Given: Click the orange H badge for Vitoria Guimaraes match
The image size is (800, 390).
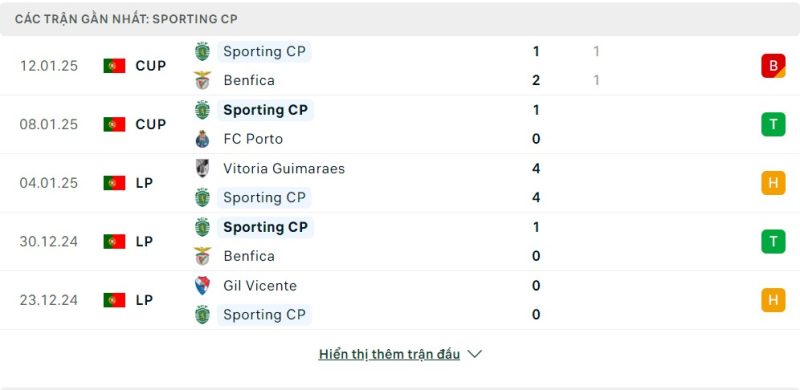Looking at the screenshot, I should 773,183.
